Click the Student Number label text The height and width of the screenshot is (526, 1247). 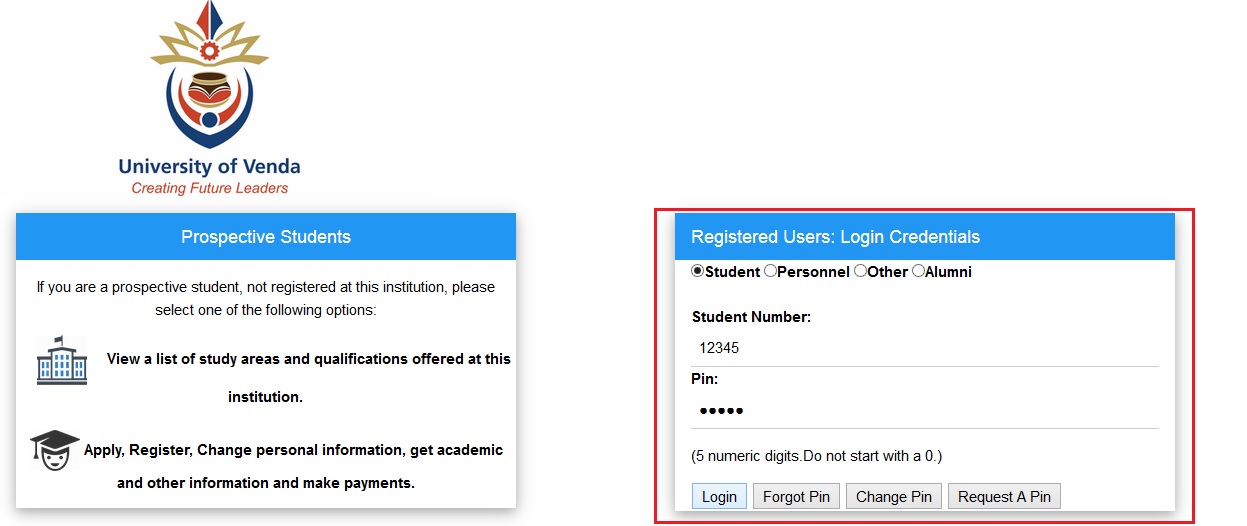[751, 317]
